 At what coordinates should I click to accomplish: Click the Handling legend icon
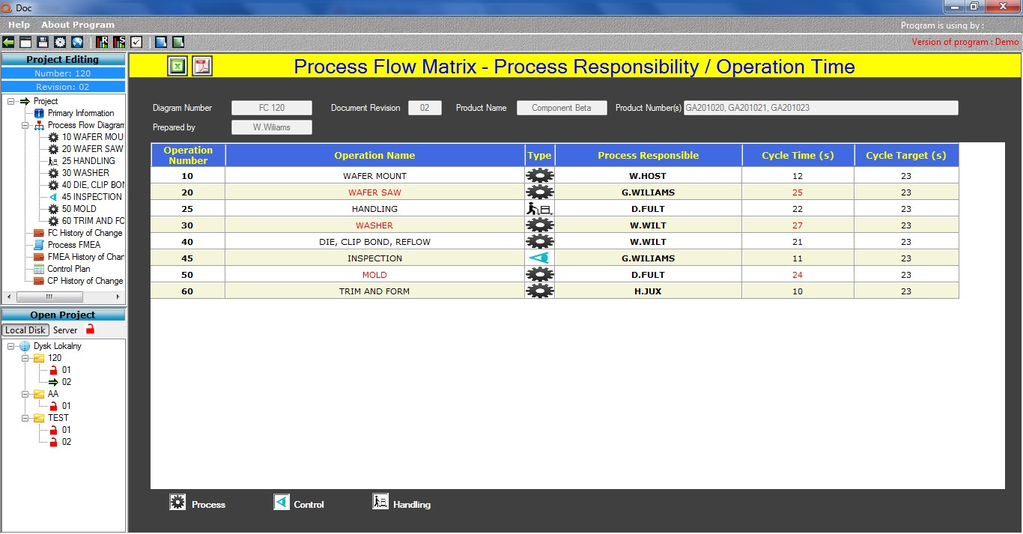380,502
